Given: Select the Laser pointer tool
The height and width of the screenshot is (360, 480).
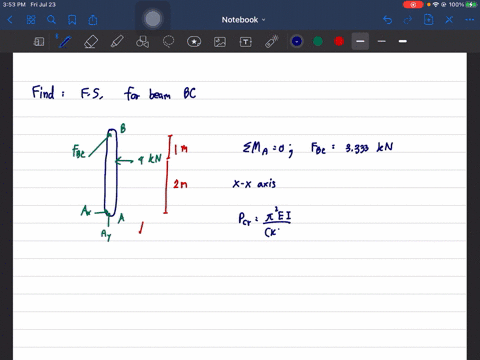Looking at the screenshot, I should tap(272, 42).
